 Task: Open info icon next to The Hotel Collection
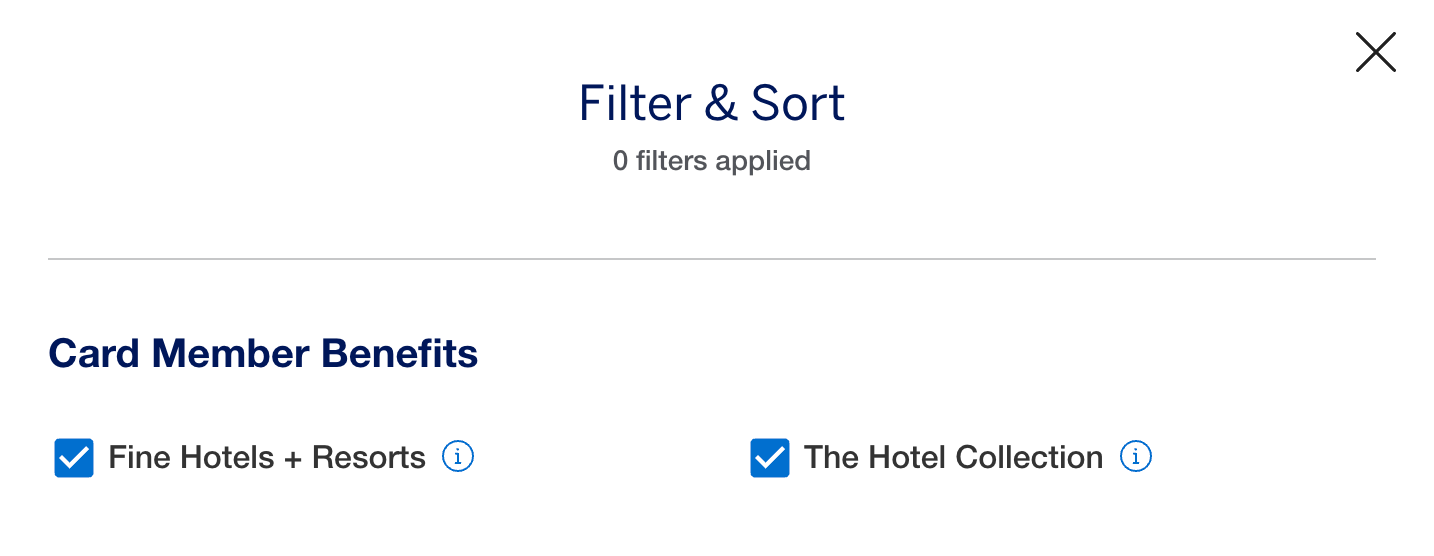[1135, 457]
